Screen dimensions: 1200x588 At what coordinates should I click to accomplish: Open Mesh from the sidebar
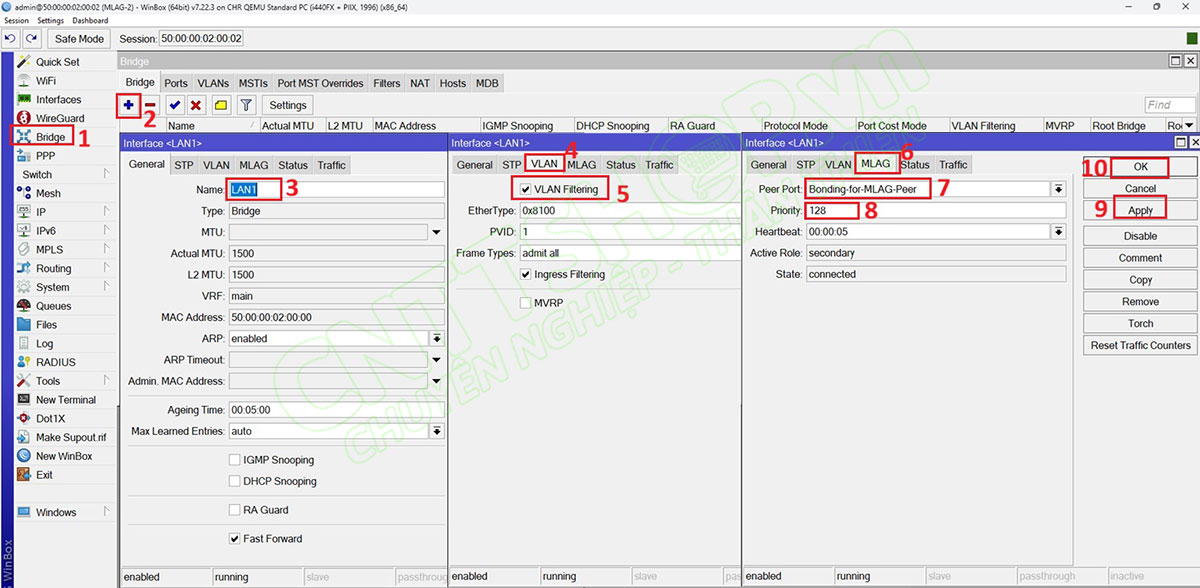pos(48,194)
